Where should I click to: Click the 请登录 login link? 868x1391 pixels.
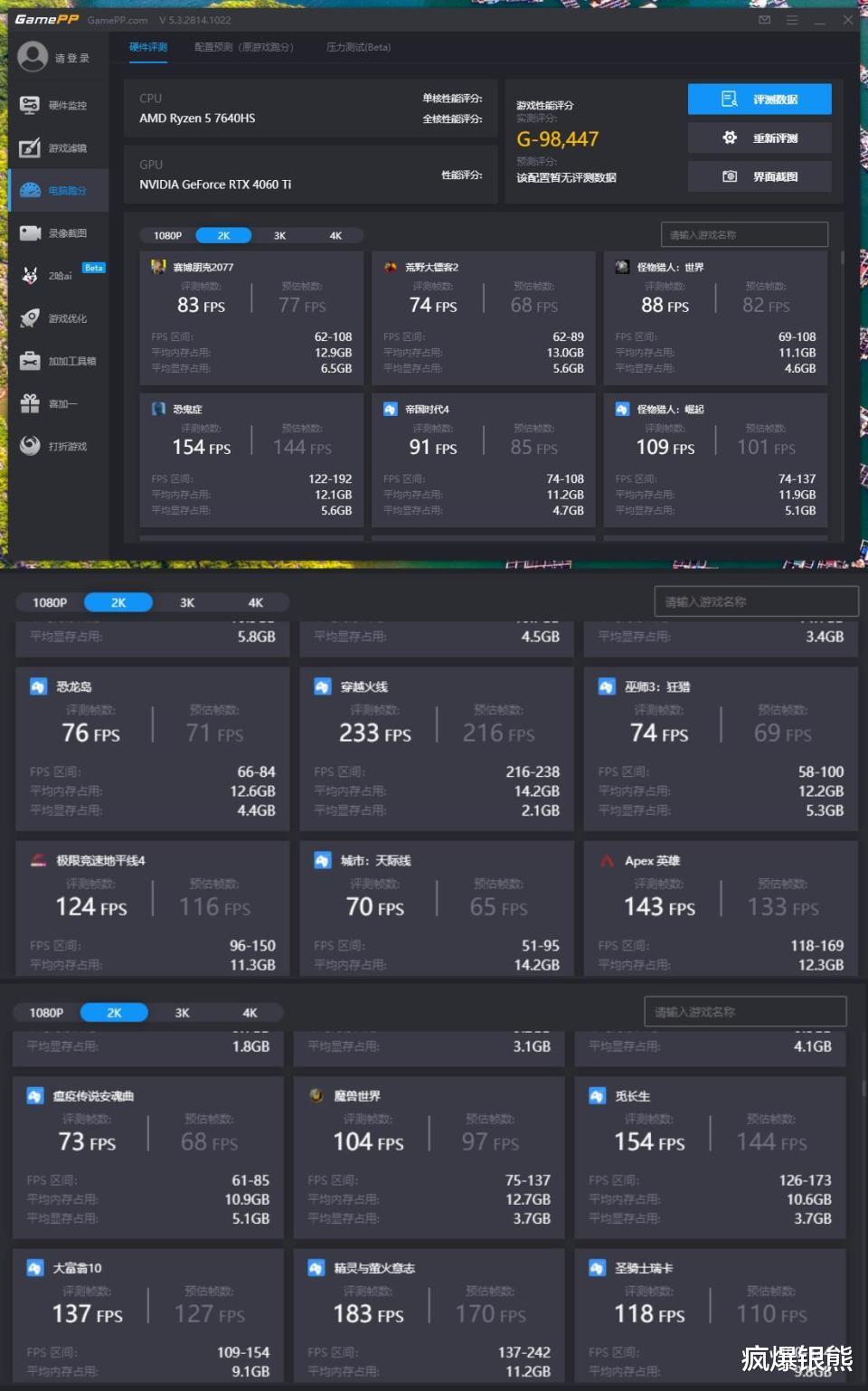click(72, 58)
